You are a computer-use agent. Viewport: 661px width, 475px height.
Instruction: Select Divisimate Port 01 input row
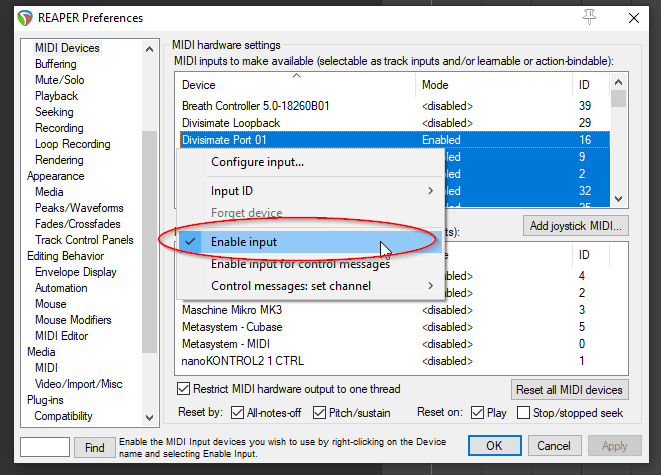point(394,140)
